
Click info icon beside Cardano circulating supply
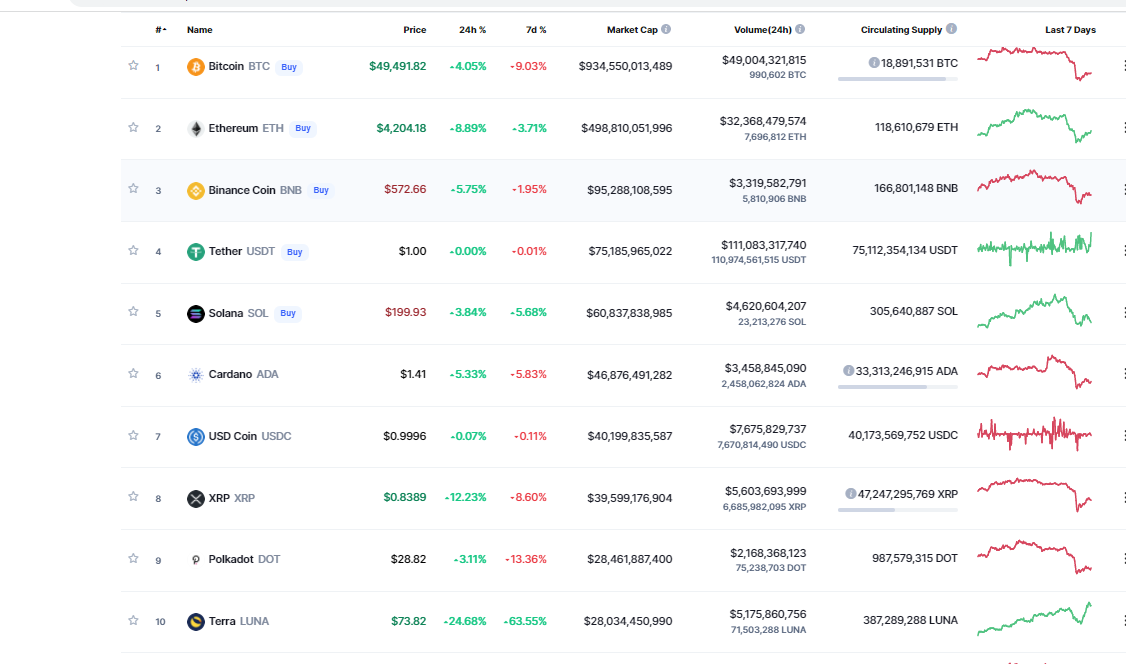click(849, 371)
